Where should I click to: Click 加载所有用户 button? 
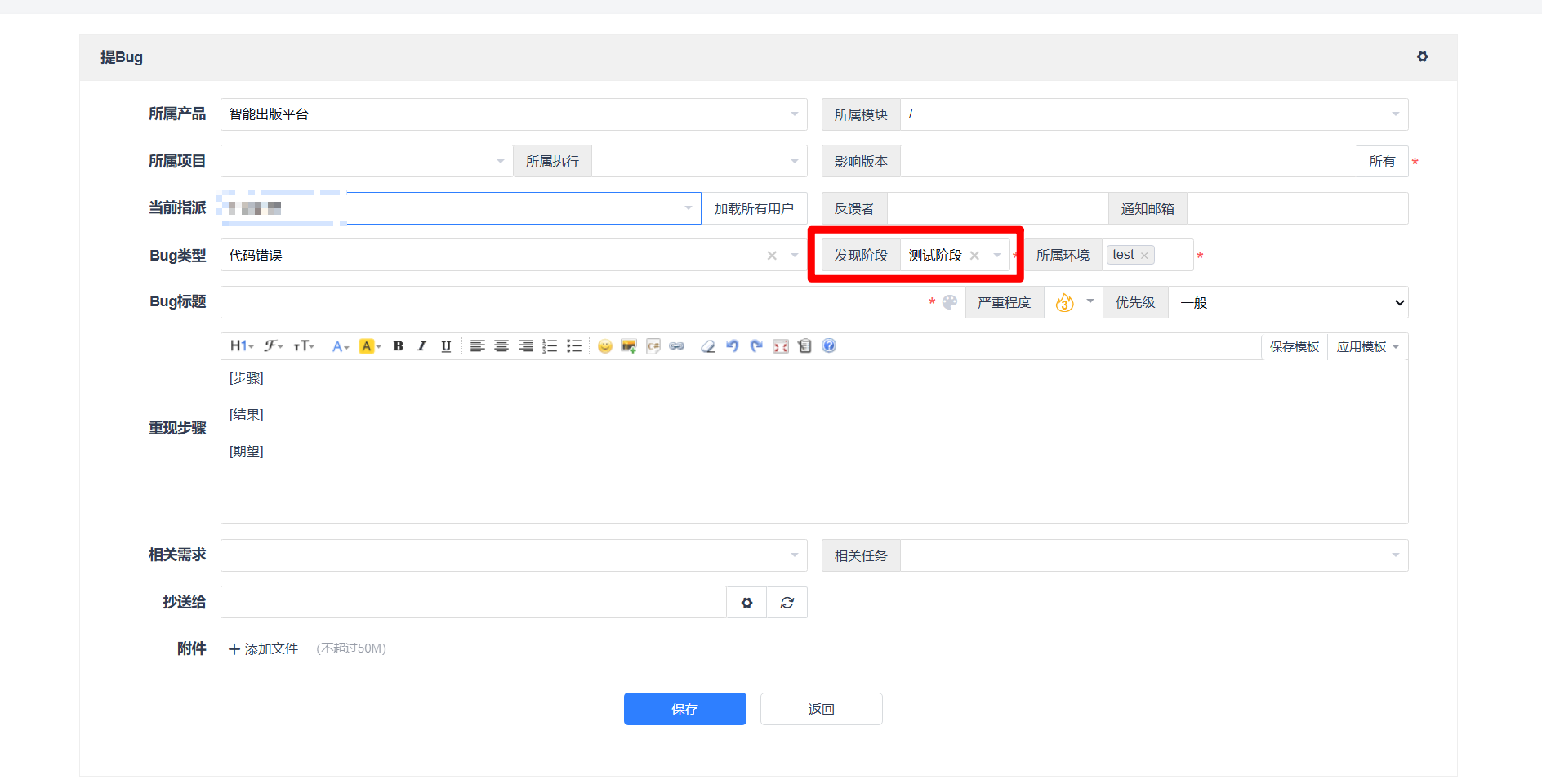pos(754,209)
